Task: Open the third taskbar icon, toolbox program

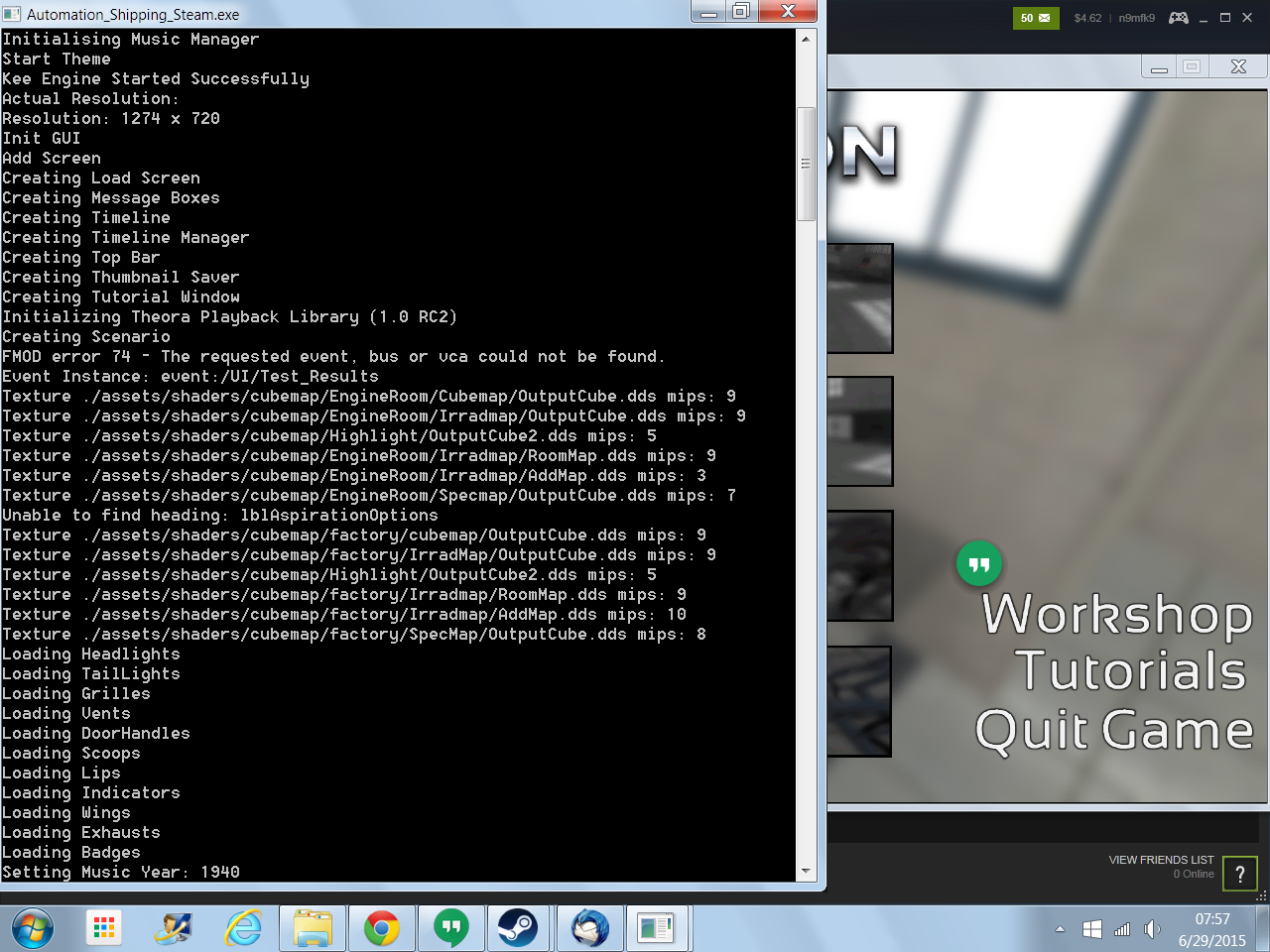Action: pyautogui.click(x=174, y=928)
